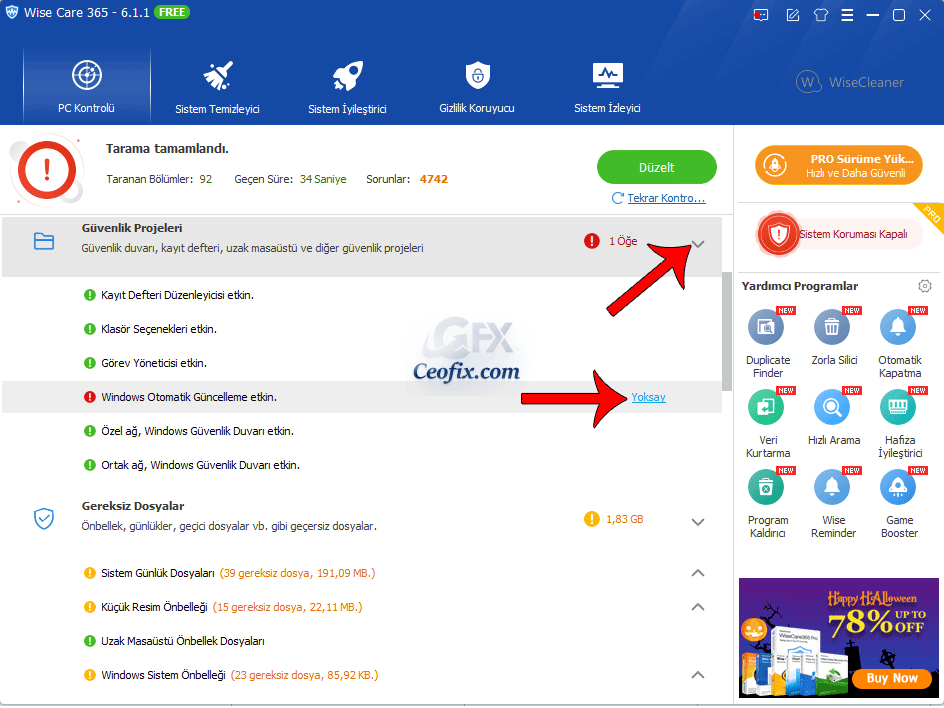Click the Gereksiz Dosyalar heading
The height and width of the screenshot is (708, 944).
(x=133, y=506)
